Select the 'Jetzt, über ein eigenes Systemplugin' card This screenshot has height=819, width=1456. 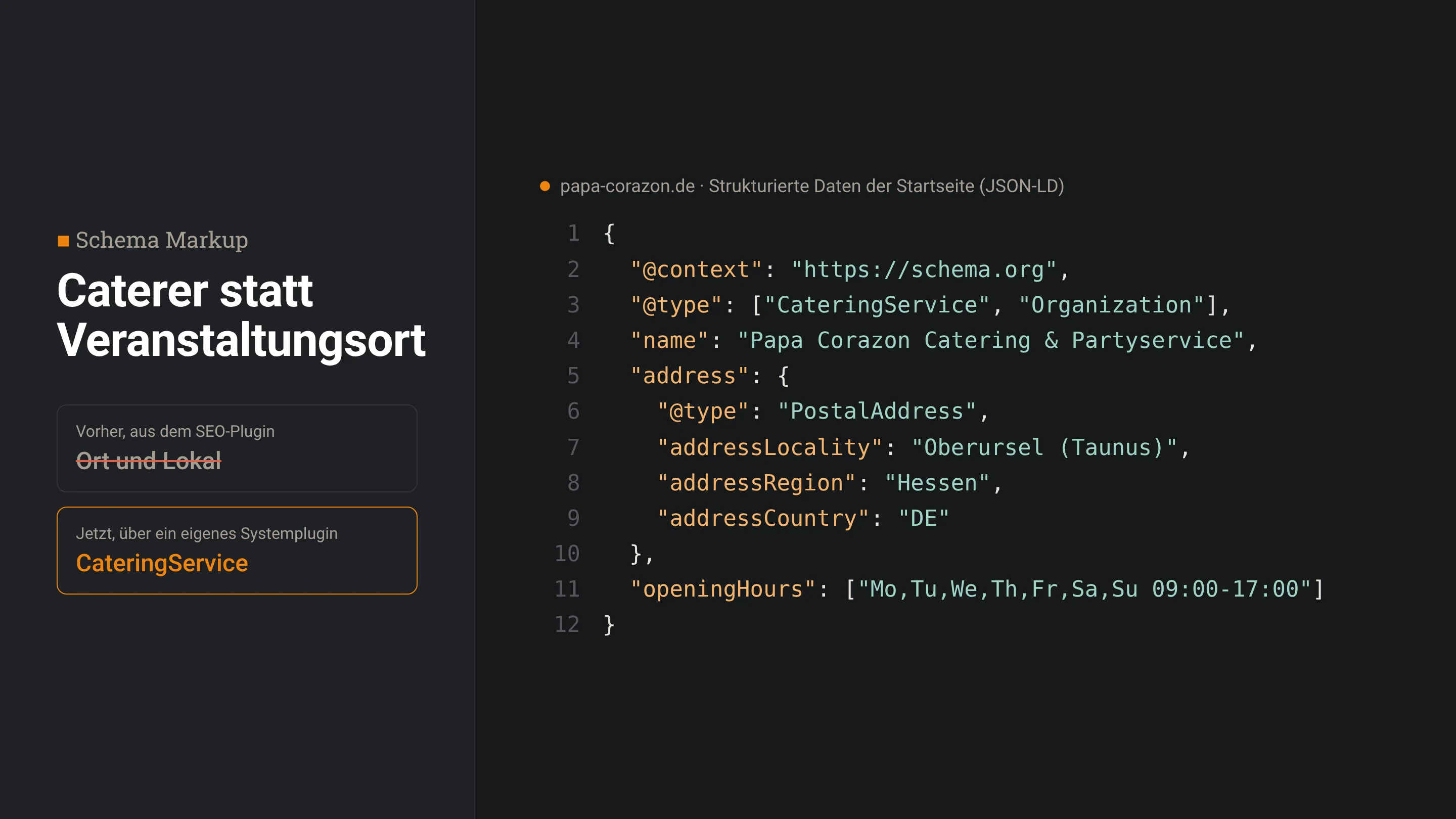coord(237,551)
